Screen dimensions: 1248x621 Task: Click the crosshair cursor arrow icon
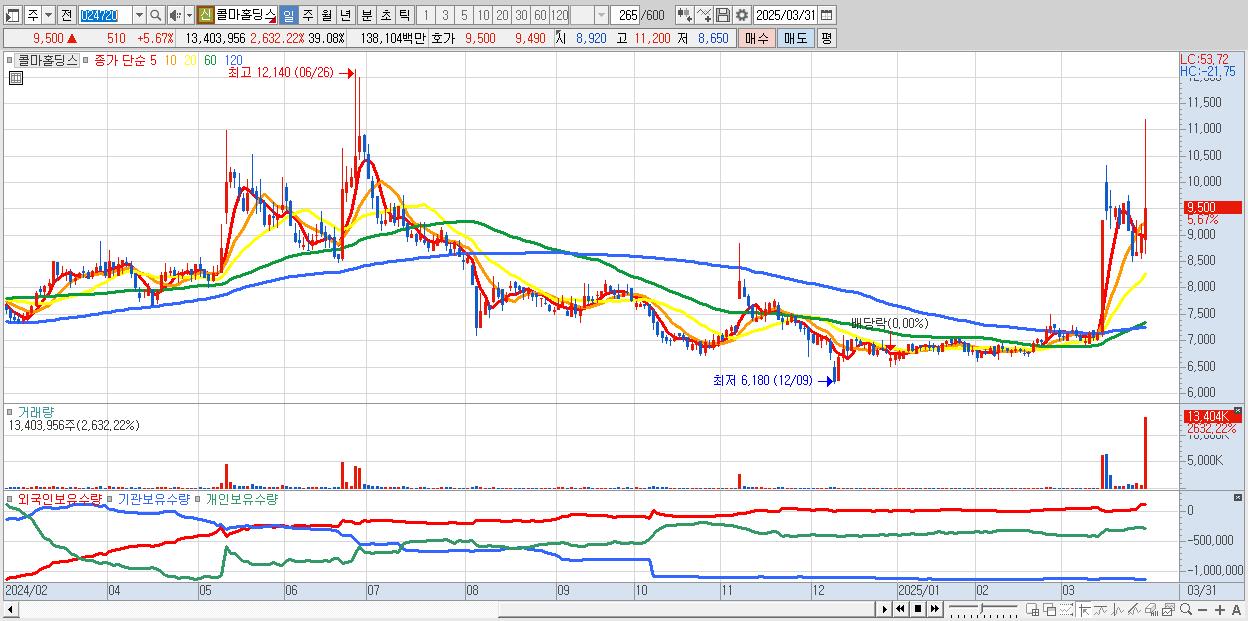[x=1084, y=609]
